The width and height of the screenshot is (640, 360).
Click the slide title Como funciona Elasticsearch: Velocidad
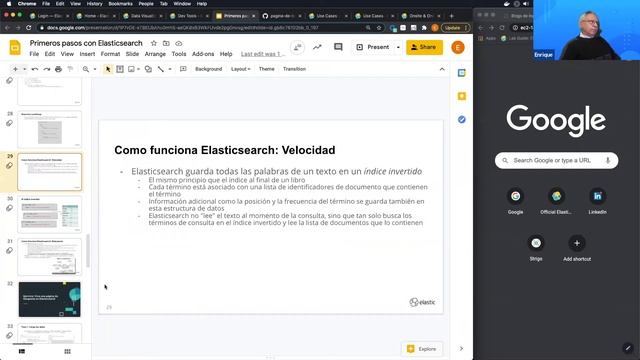[225, 150]
